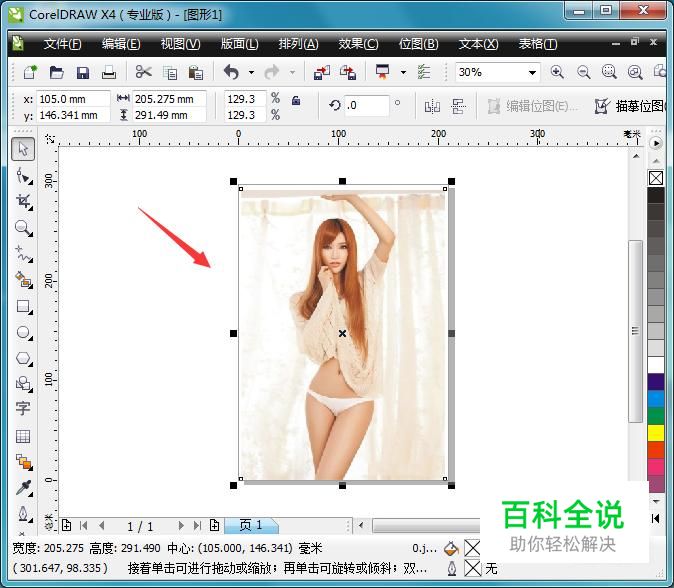This screenshot has height=588, width=674.
Task: Click the object height field 291.49 mm
Action: pos(168,115)
